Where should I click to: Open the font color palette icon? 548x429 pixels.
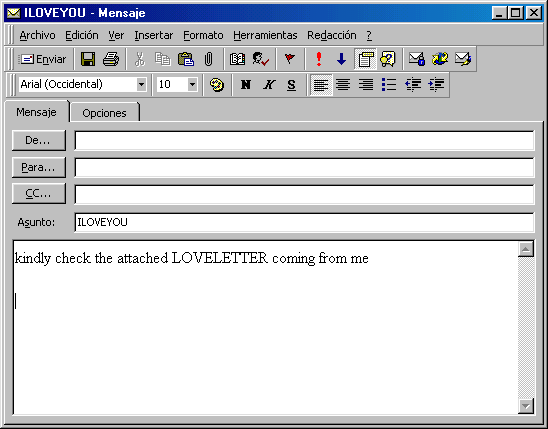coord(217,85)
